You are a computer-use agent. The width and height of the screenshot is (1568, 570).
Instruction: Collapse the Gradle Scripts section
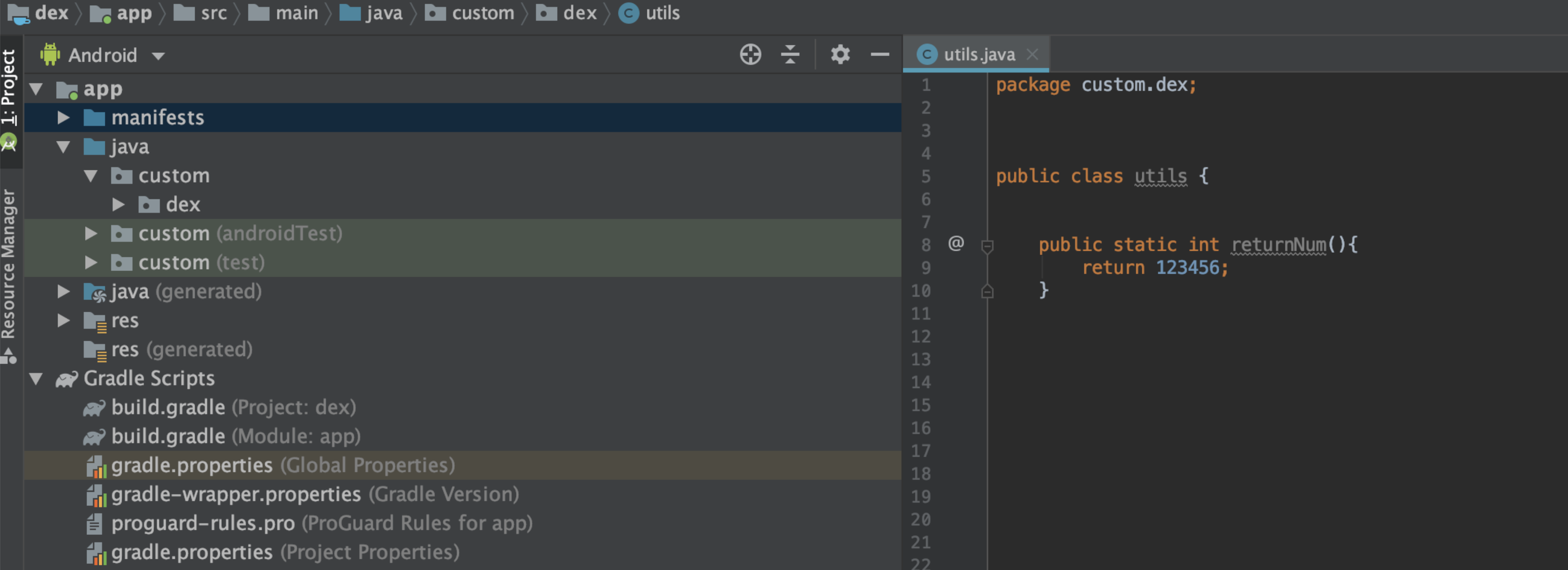[x=35, y=378]
